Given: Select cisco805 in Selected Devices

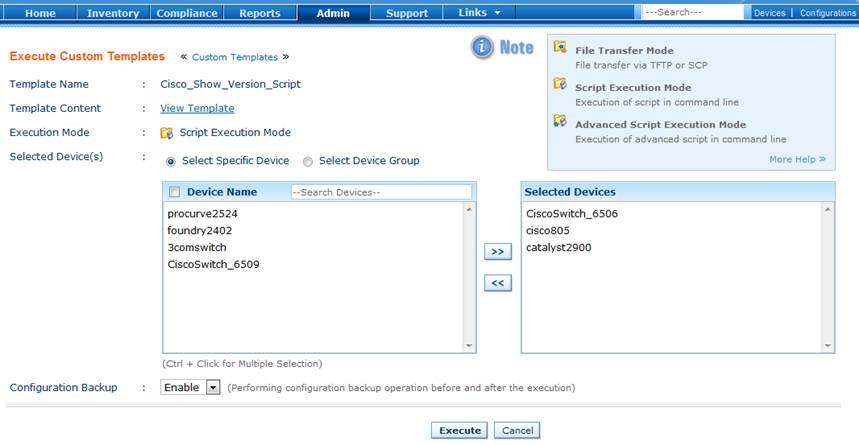Looking at the screenshot, I should coord(548,231).
